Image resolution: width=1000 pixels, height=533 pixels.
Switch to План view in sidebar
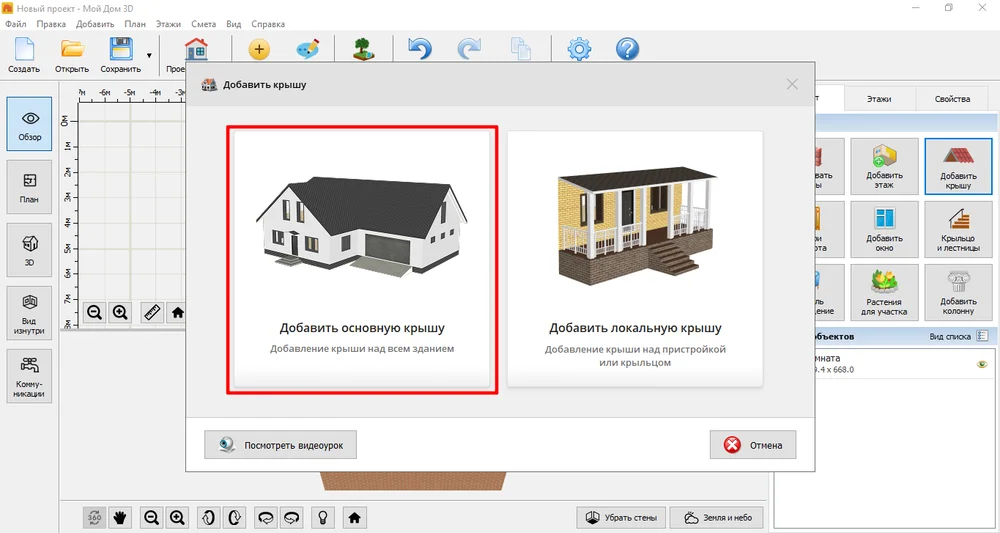coord(29,187)
